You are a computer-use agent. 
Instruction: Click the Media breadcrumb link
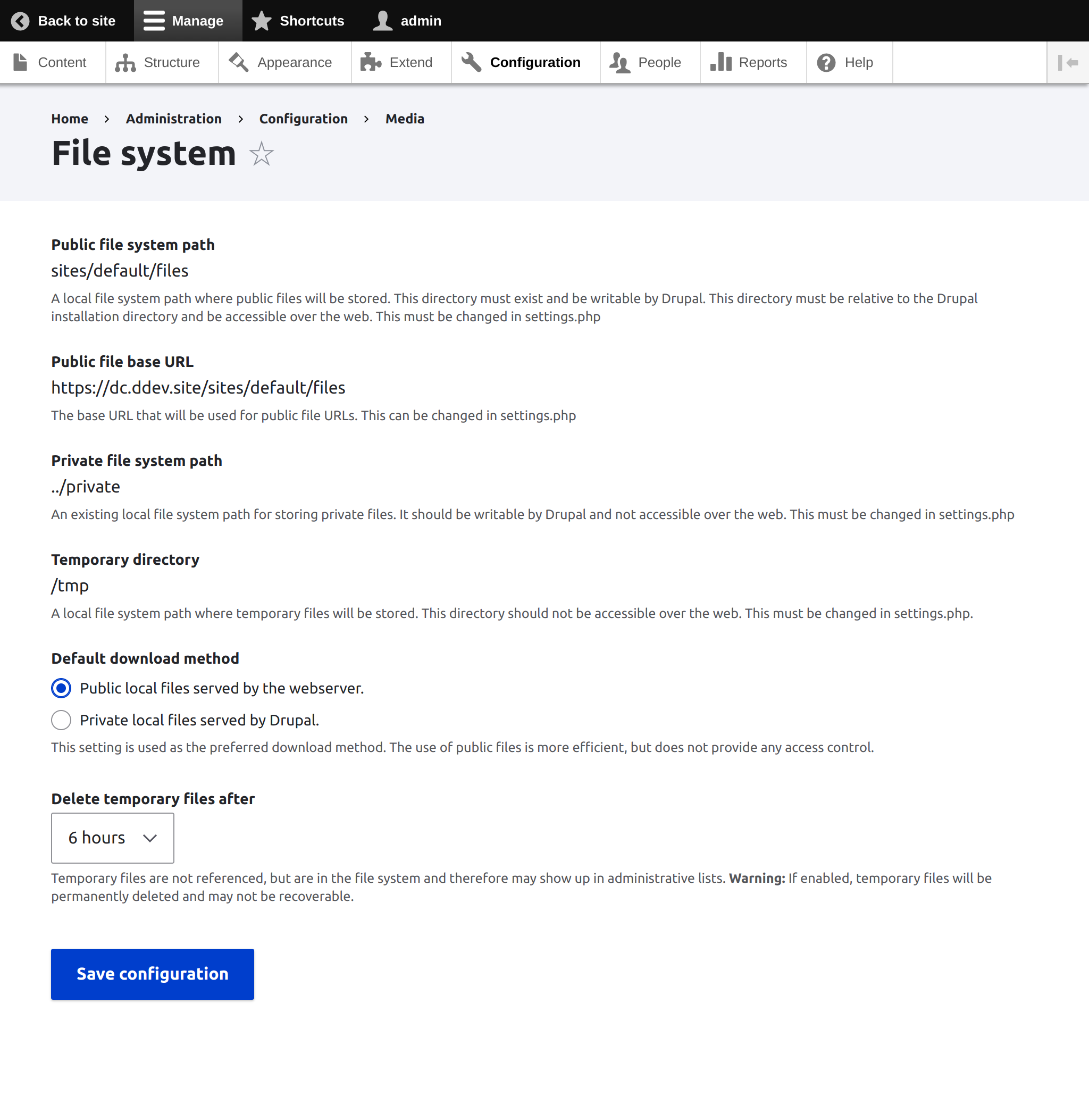[x=404, y=119]
